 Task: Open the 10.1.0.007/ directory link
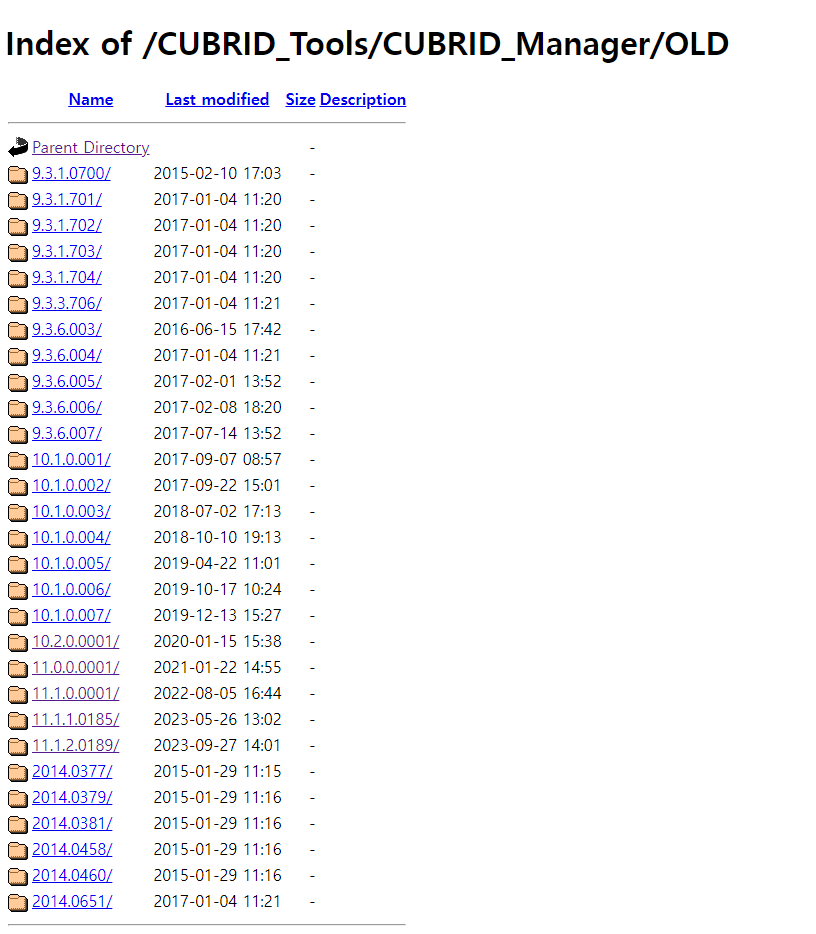[x=71, y=615]
